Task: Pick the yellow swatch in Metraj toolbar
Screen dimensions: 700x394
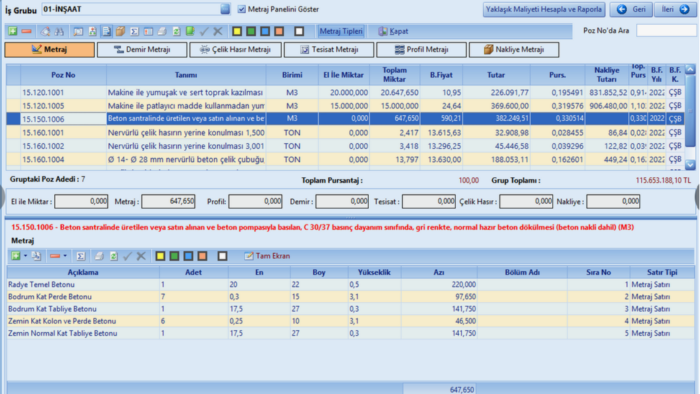Action: 160,256
